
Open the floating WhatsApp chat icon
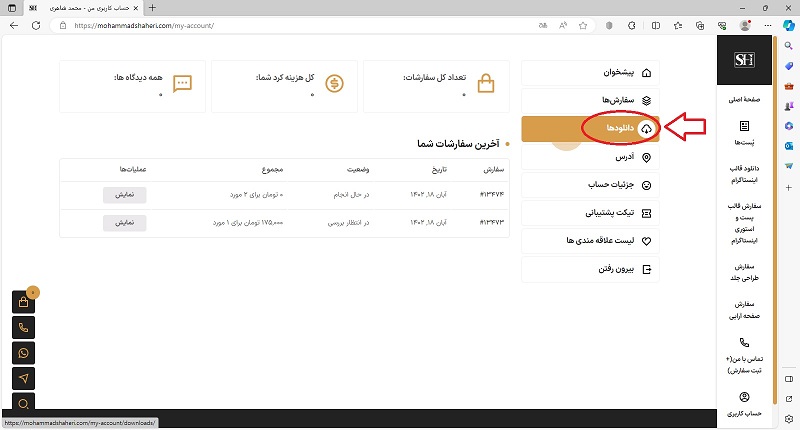click(25, 352)
